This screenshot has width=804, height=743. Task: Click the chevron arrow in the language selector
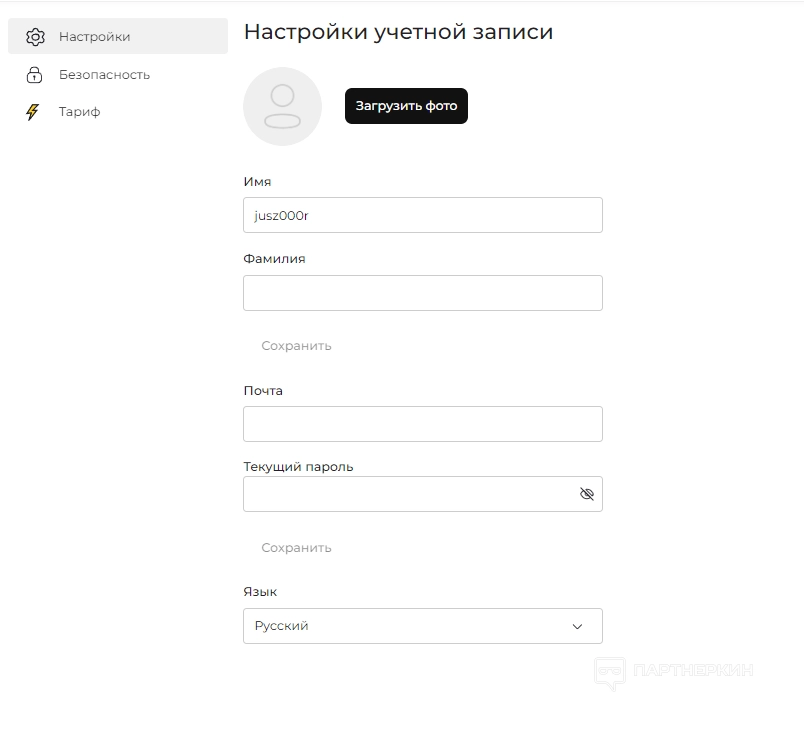[577, 627]
